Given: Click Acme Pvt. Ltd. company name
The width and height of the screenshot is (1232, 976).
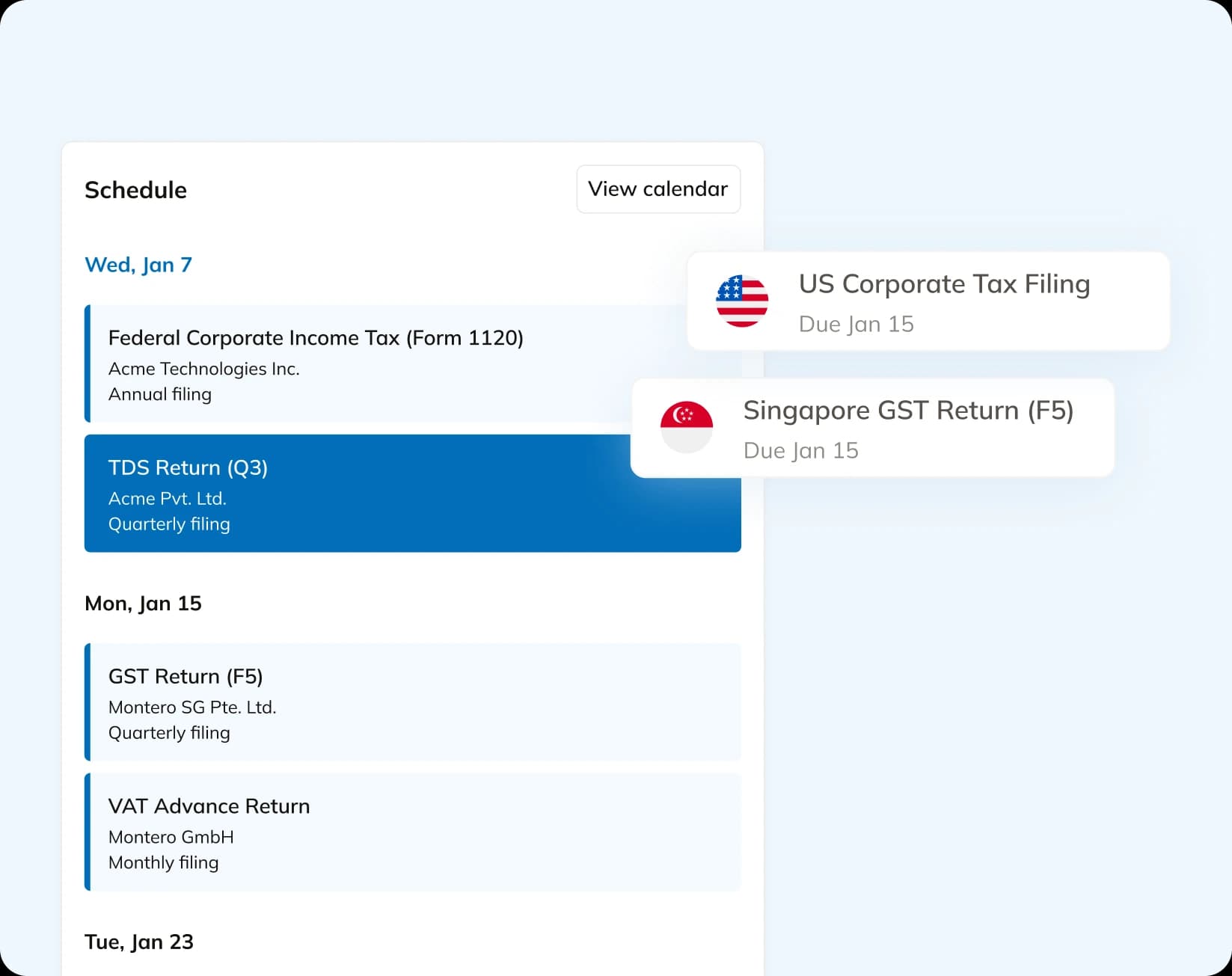Looking at the screenshot, I should (x=168, y=498).
